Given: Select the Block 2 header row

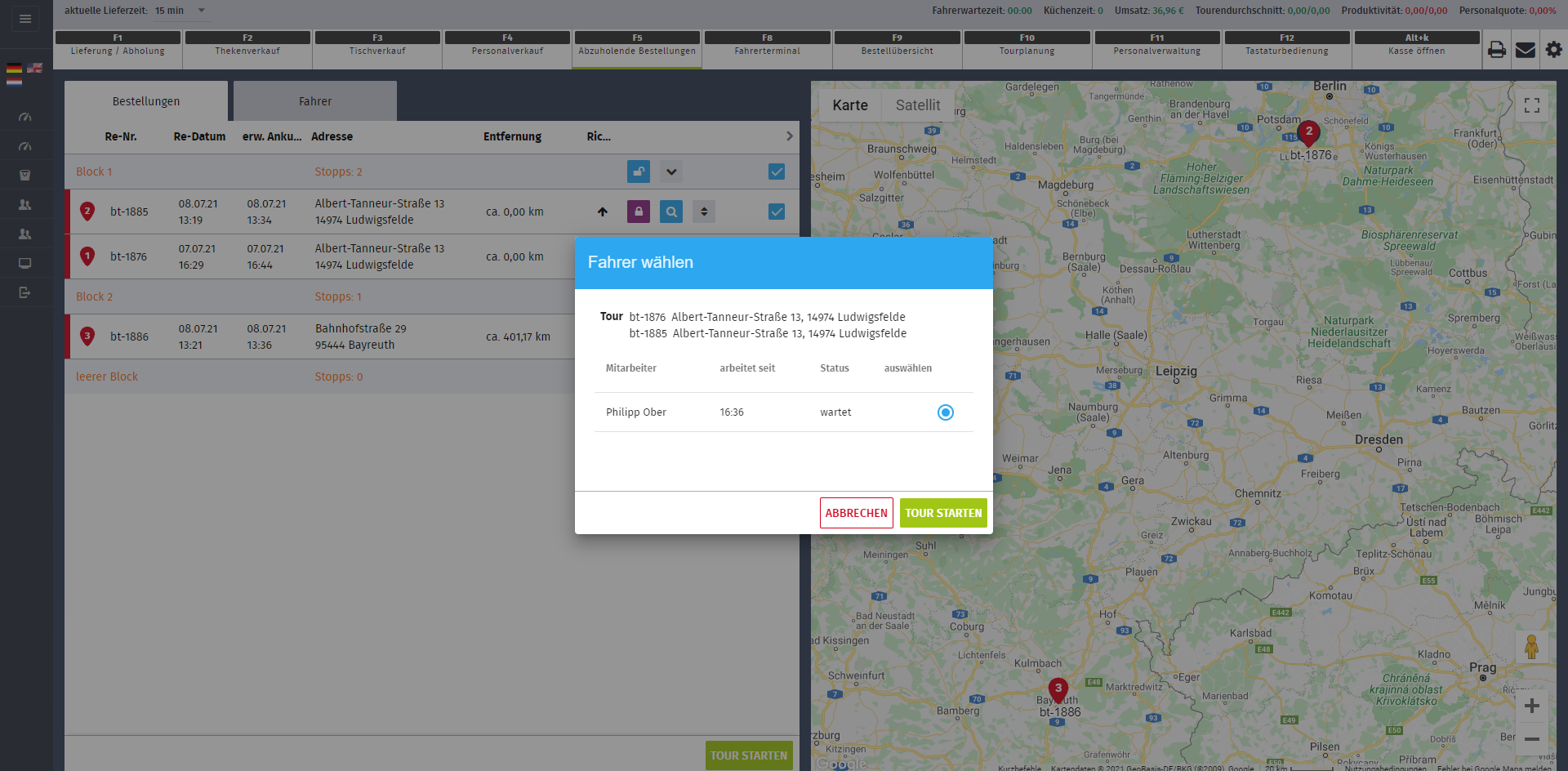Looking at the screenshot, I should (432, 296).
